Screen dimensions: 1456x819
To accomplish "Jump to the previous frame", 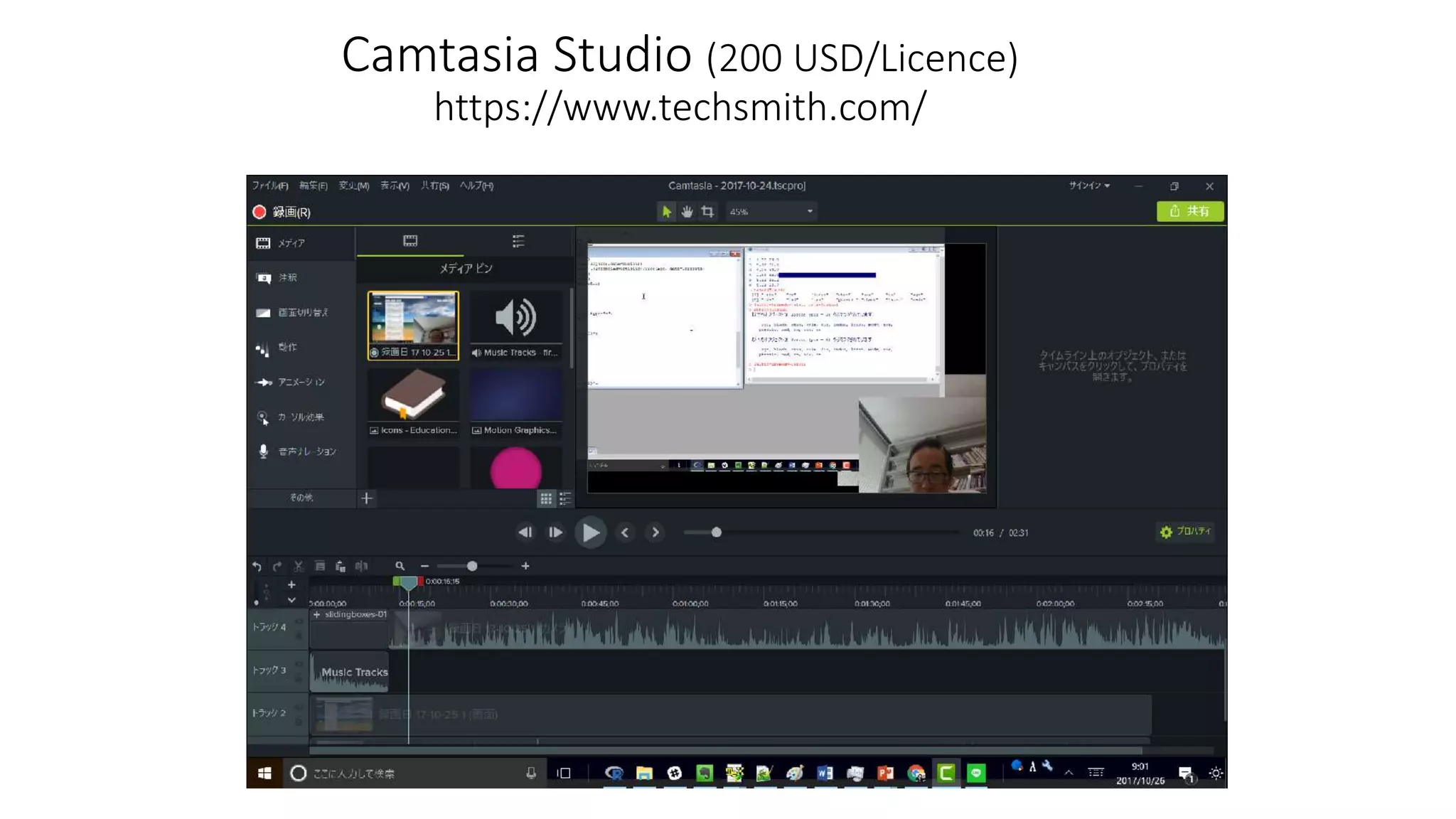I will [525, 532].
